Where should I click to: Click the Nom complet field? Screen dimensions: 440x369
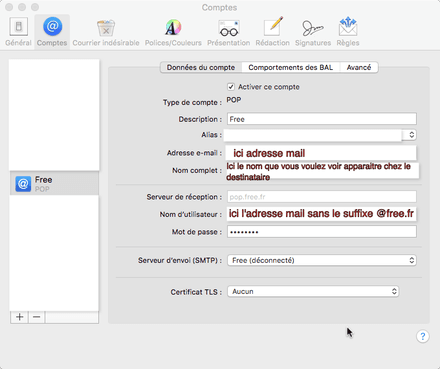322,171
